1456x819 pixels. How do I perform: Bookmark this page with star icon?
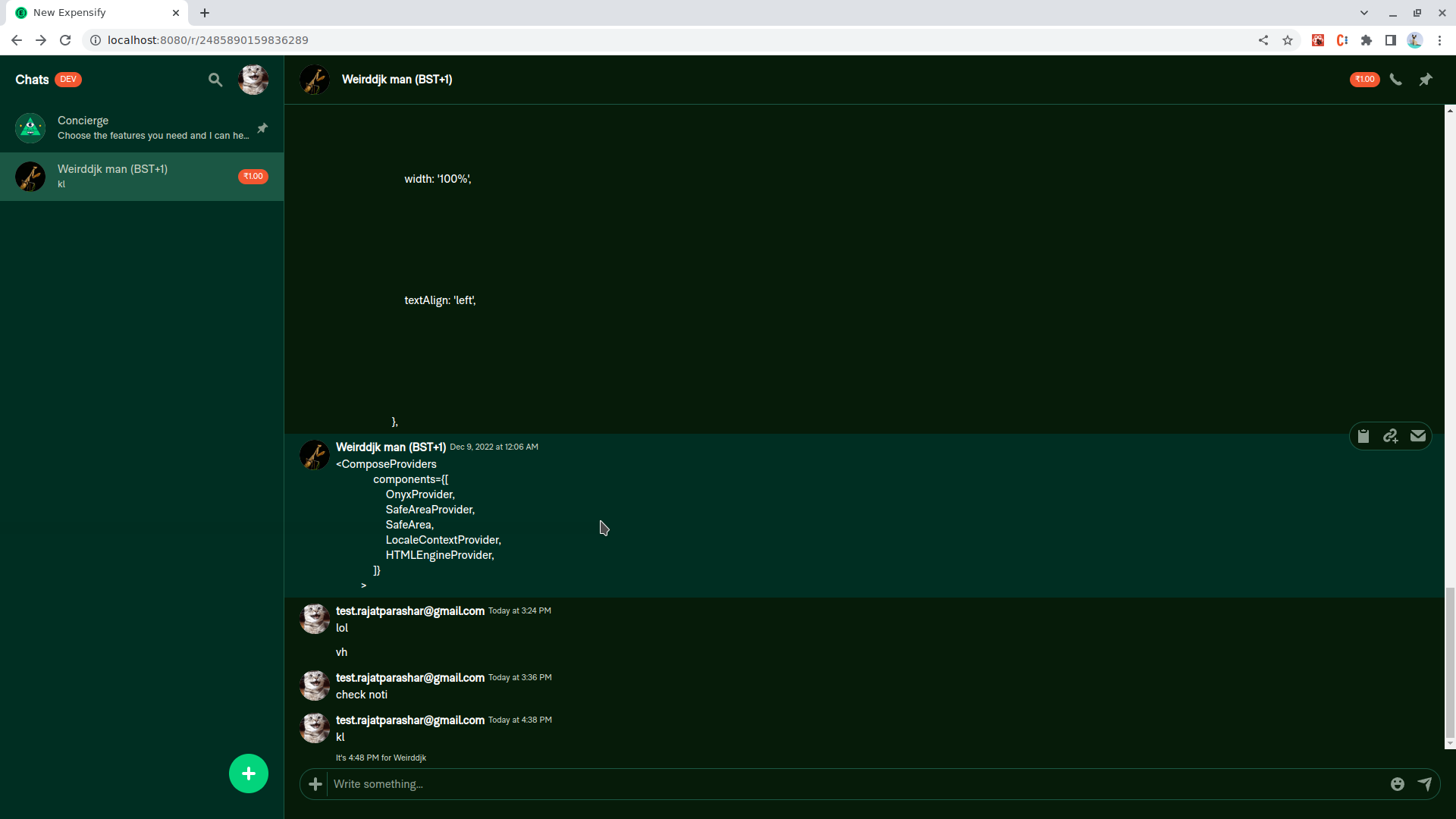[1288, 40]
